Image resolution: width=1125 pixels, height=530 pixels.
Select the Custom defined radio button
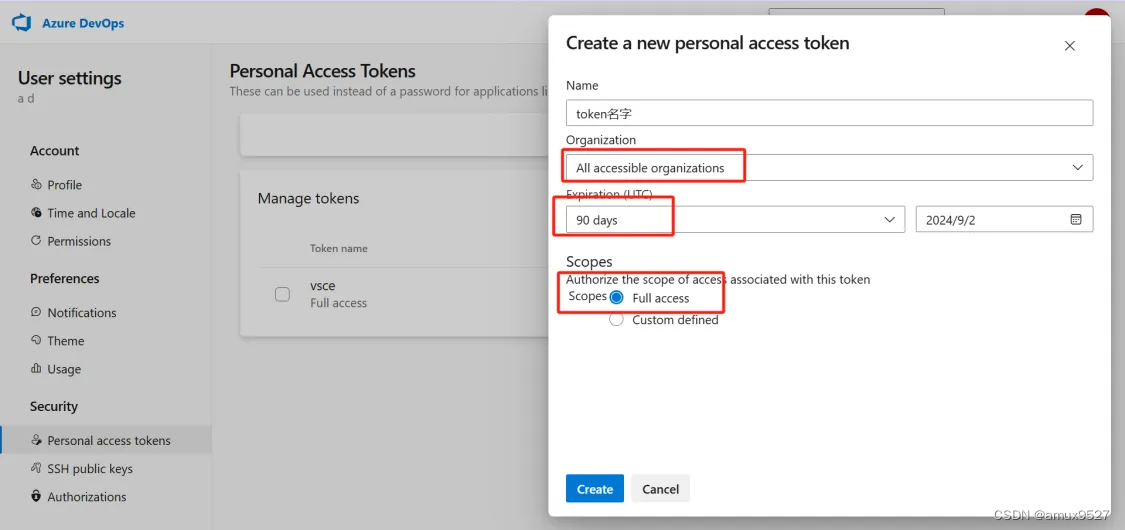pos(616,320)
